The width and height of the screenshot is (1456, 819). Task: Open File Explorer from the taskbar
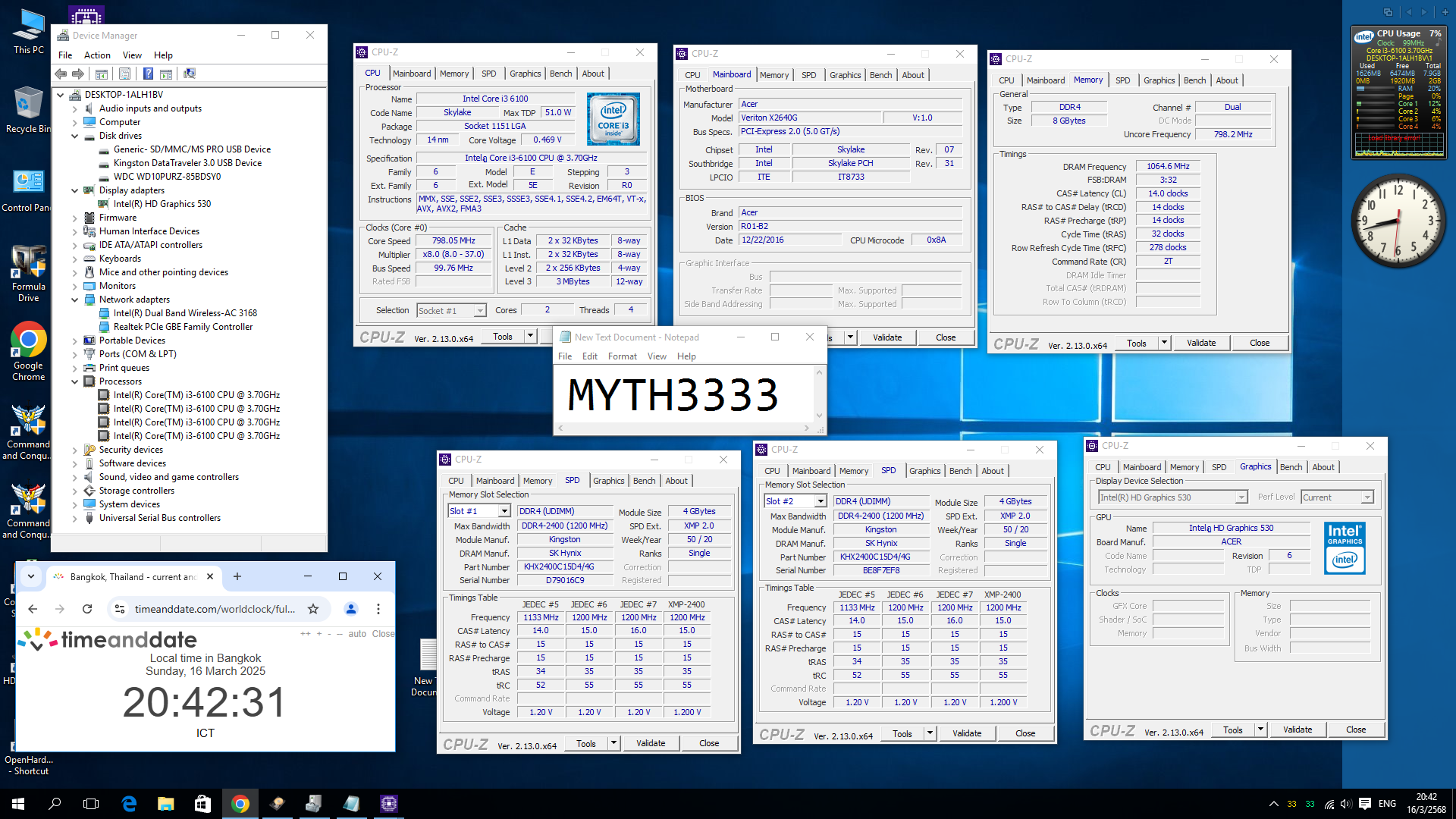pyautogui.click(x=165, y=804)
